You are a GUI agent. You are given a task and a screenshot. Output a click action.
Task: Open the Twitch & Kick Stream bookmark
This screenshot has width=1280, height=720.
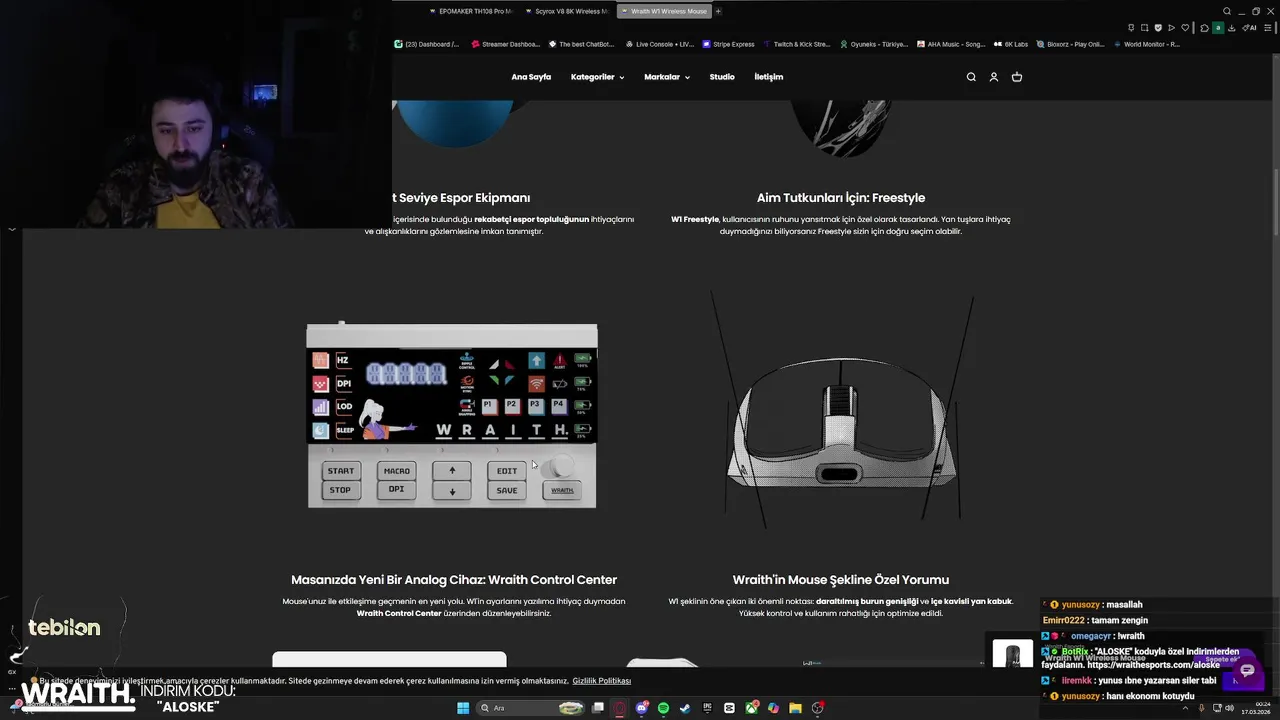pyautogui.click(x=797, y=44)
